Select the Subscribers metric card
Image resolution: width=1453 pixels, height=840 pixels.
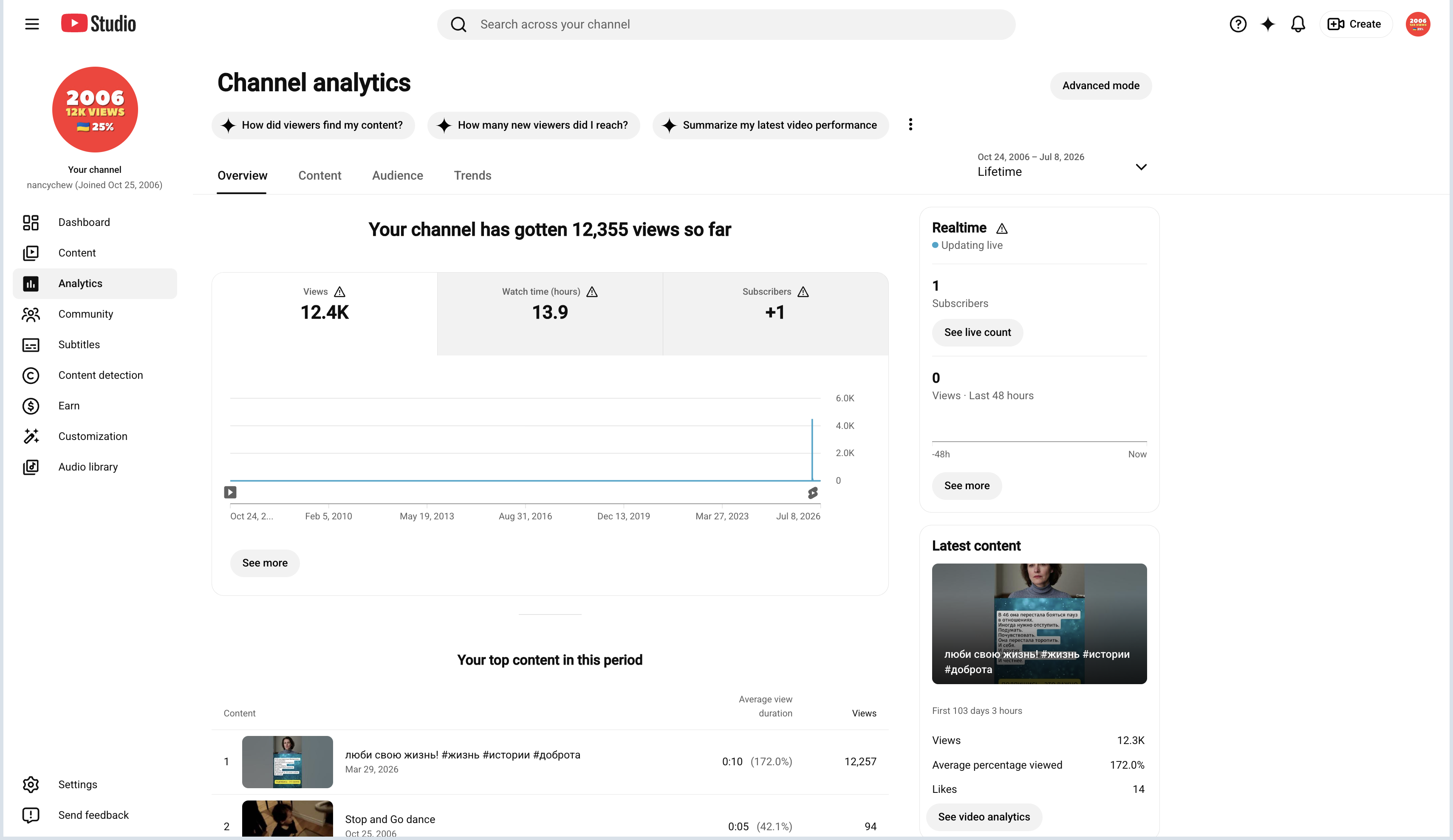775,314
